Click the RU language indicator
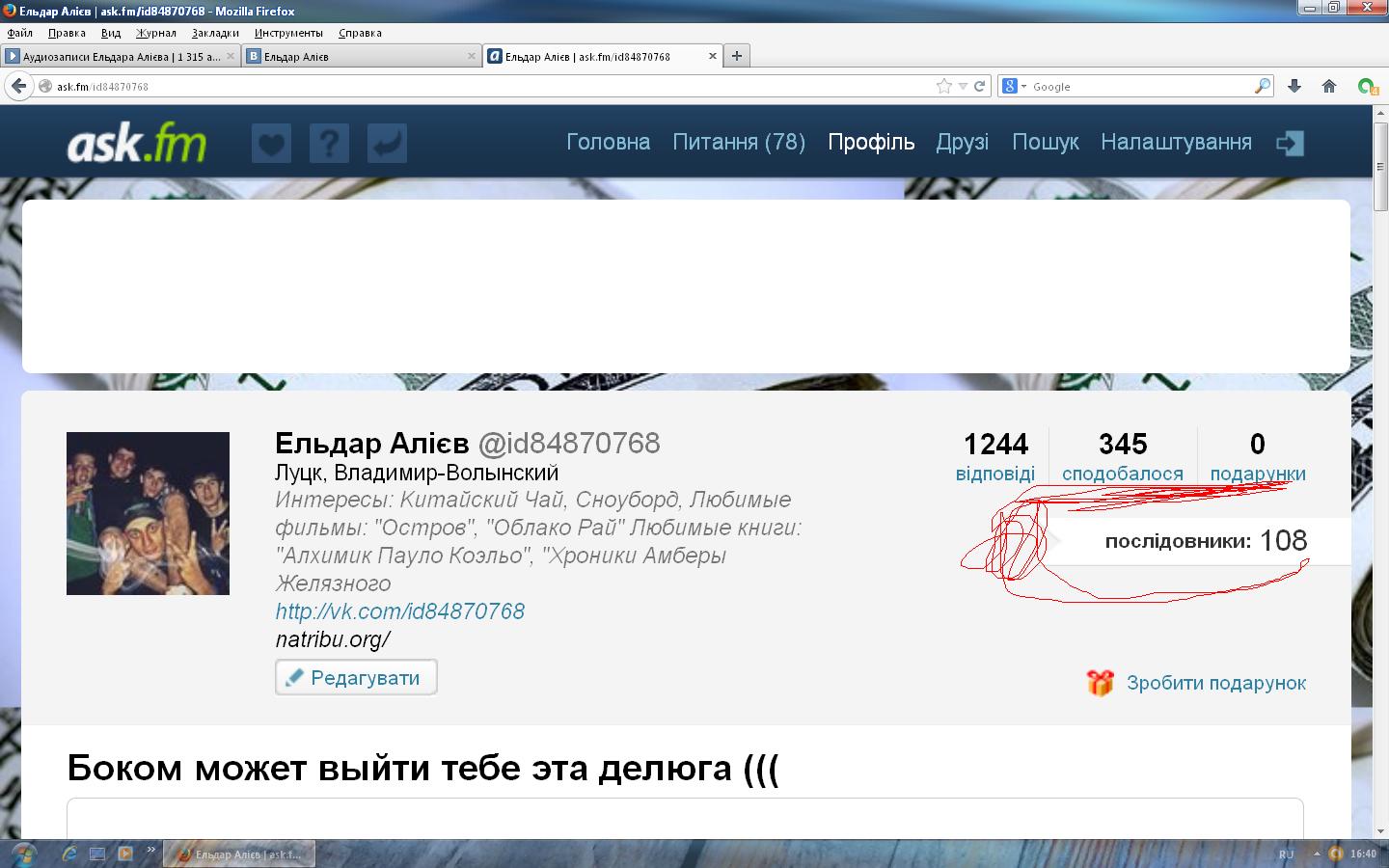Viewport: 1389px width, 868px height. tap(1286, 854)
